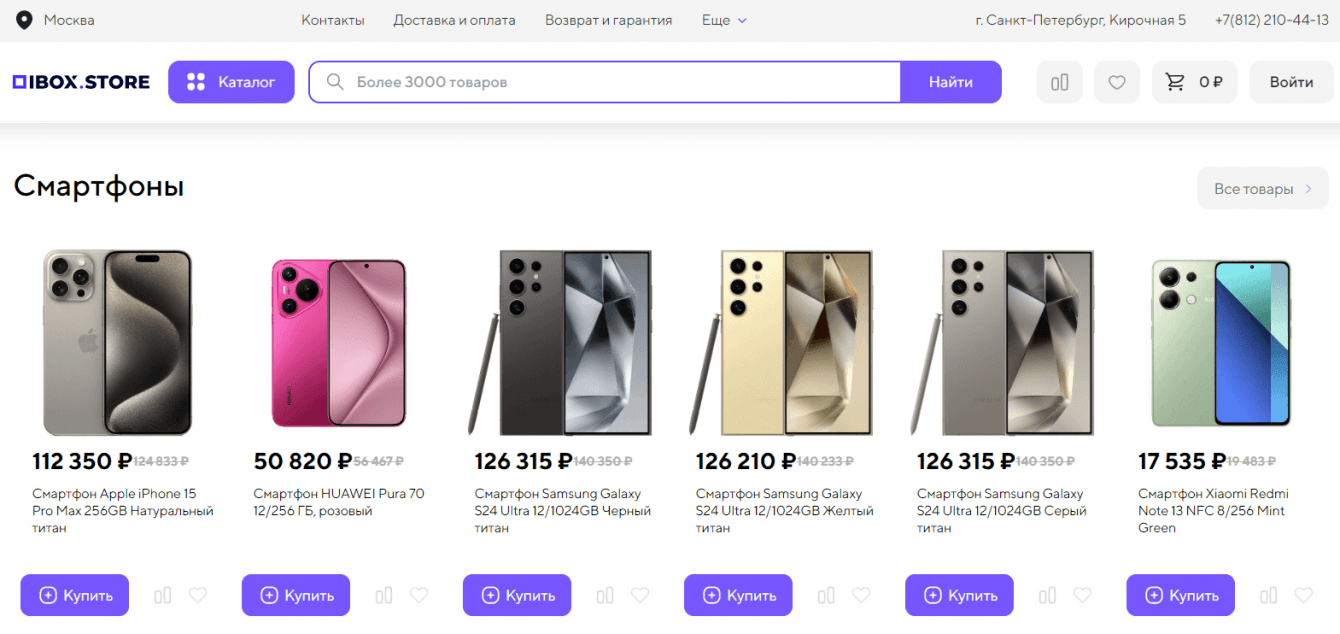Focus the product search input field
The height and width of the screenshot is (634, 1340).
620,82
